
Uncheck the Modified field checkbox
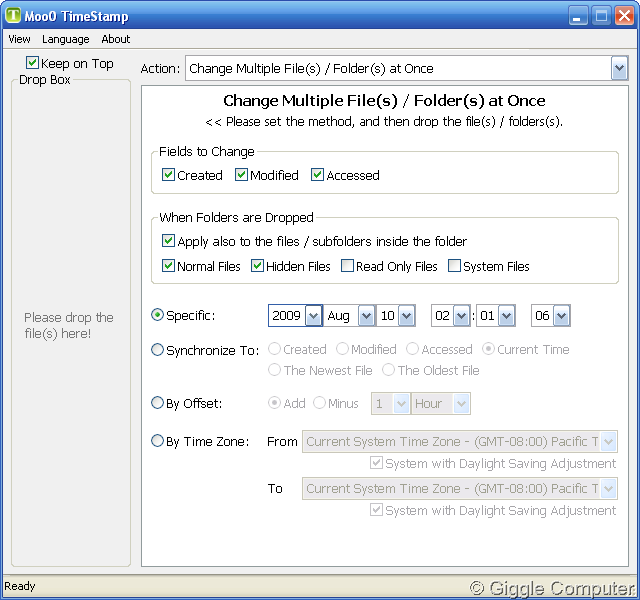click(x=241, y=175)
